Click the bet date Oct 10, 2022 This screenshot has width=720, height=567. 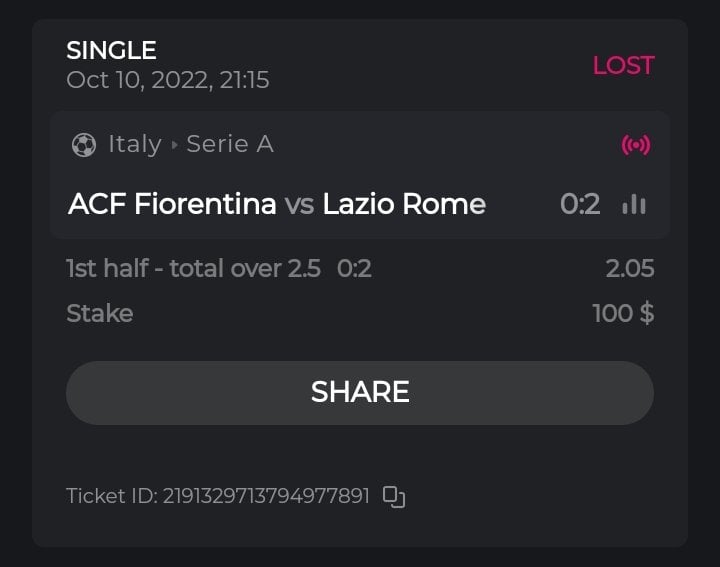[x=167, y=80]
